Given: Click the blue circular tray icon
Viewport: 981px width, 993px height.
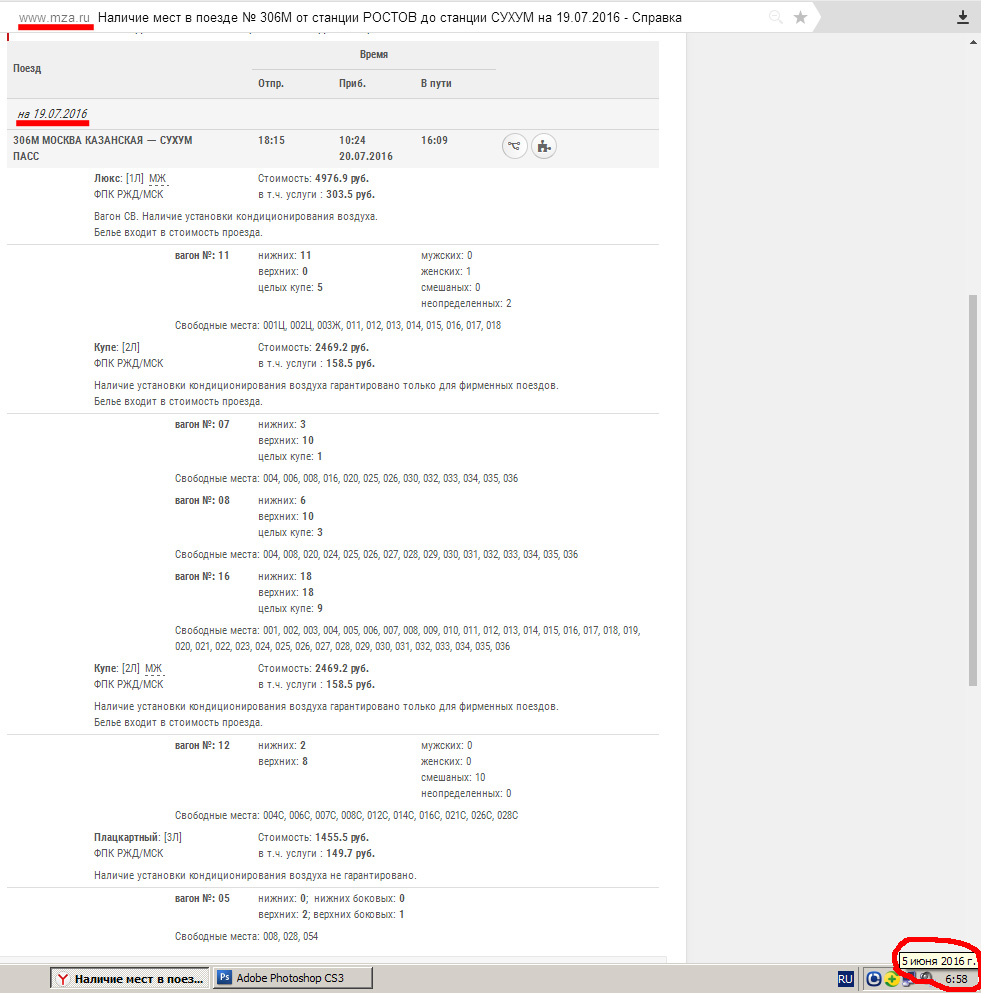Looking at the screenshot, I should (x=873, y=978).
